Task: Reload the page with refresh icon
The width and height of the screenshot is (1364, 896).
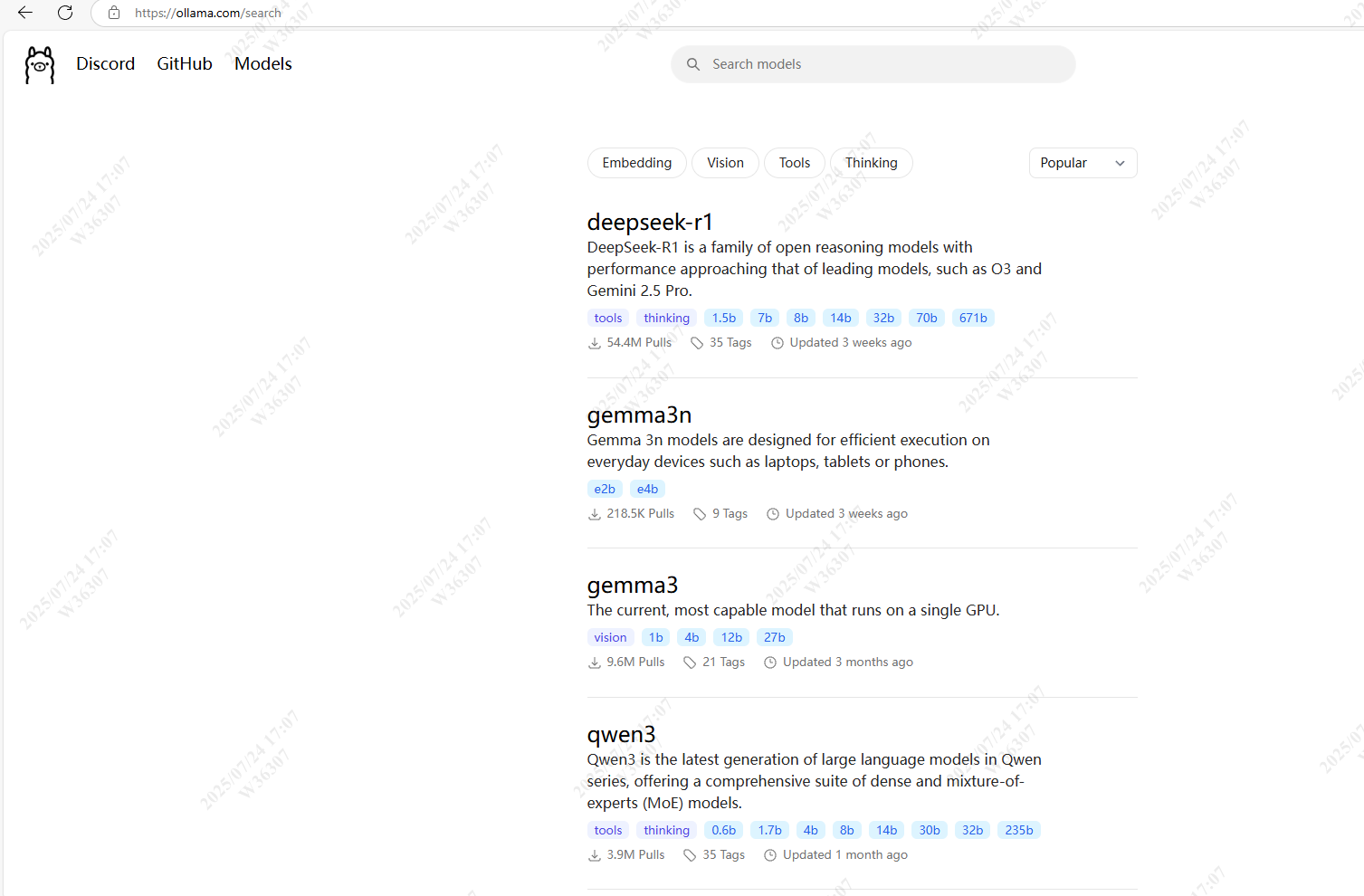Action: click(x=65, y=13)
